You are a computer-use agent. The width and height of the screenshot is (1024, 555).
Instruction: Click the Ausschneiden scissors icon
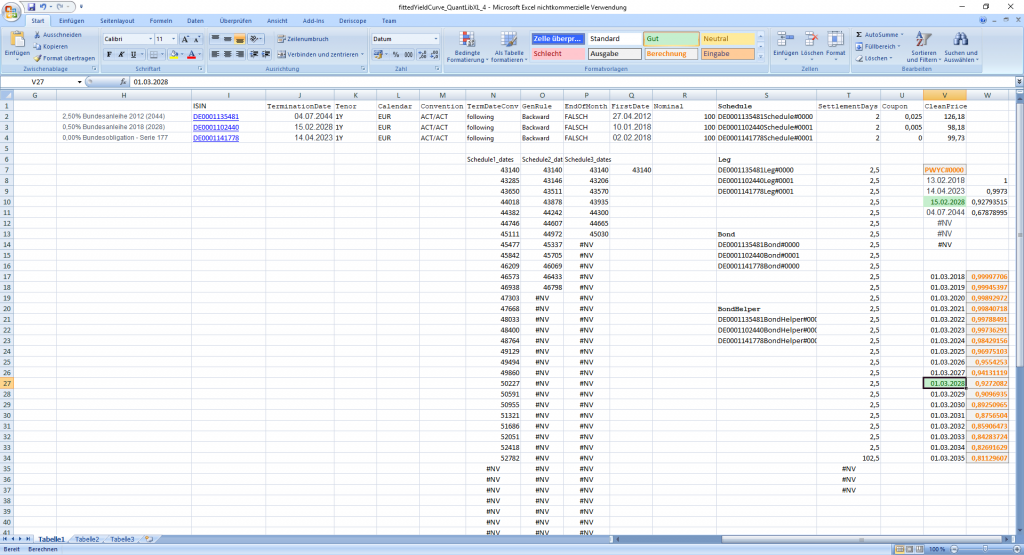click(37, 34)
